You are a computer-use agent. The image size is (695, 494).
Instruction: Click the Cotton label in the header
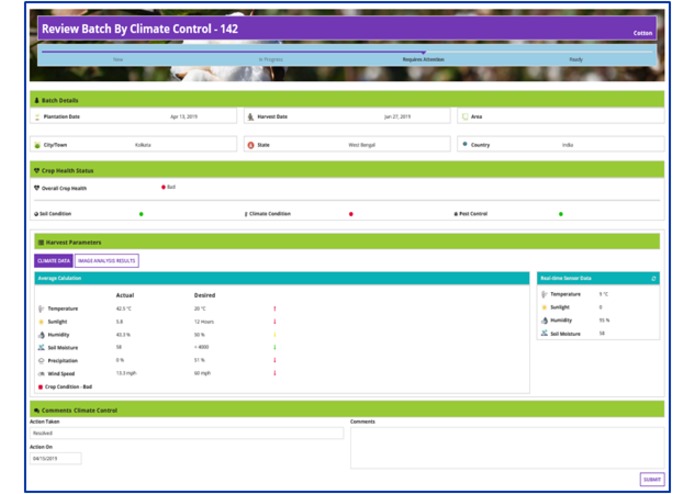click(x=643, y=33)
